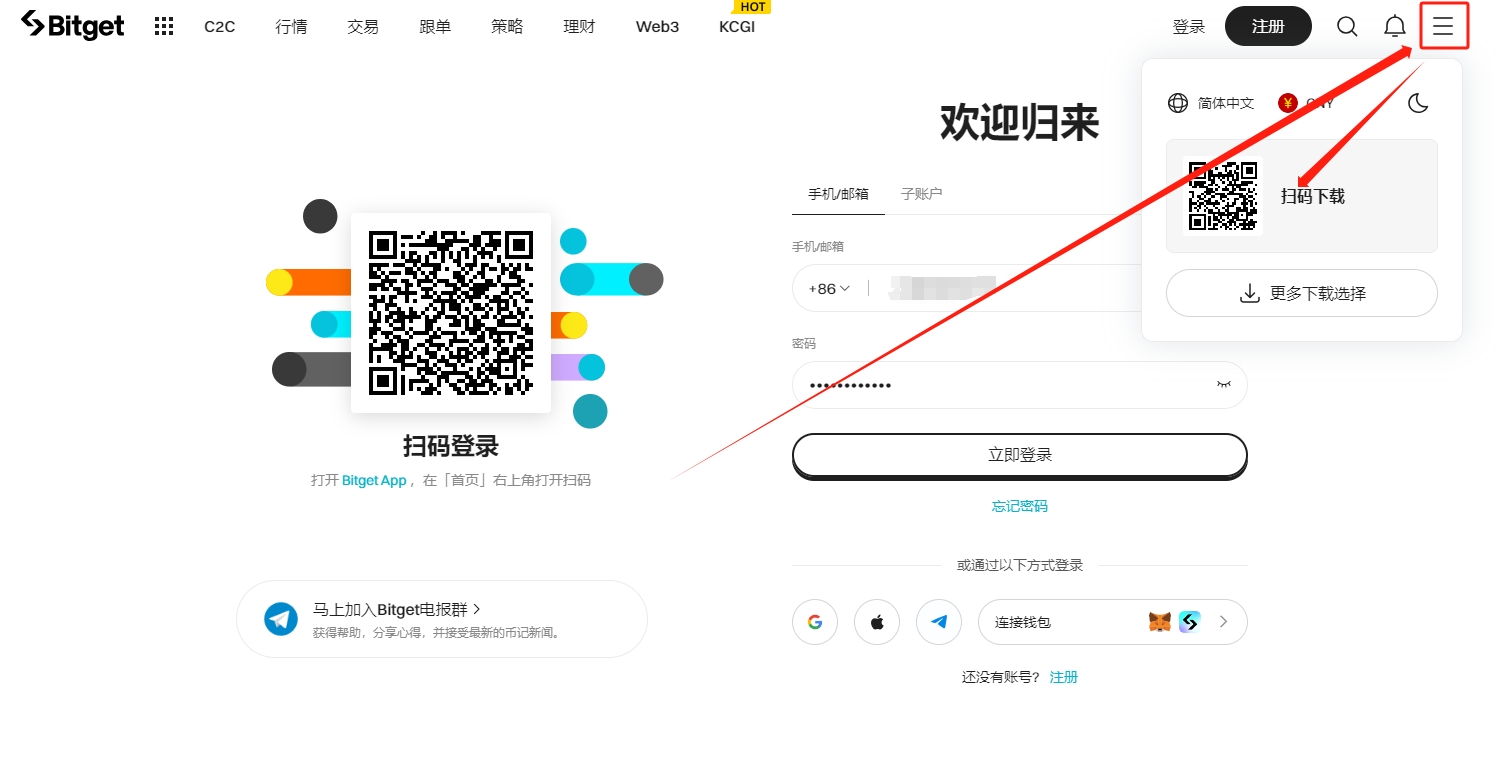Sign in with Google icon
The height and width of the screenshot is (760, 1495).
[815, 622]
